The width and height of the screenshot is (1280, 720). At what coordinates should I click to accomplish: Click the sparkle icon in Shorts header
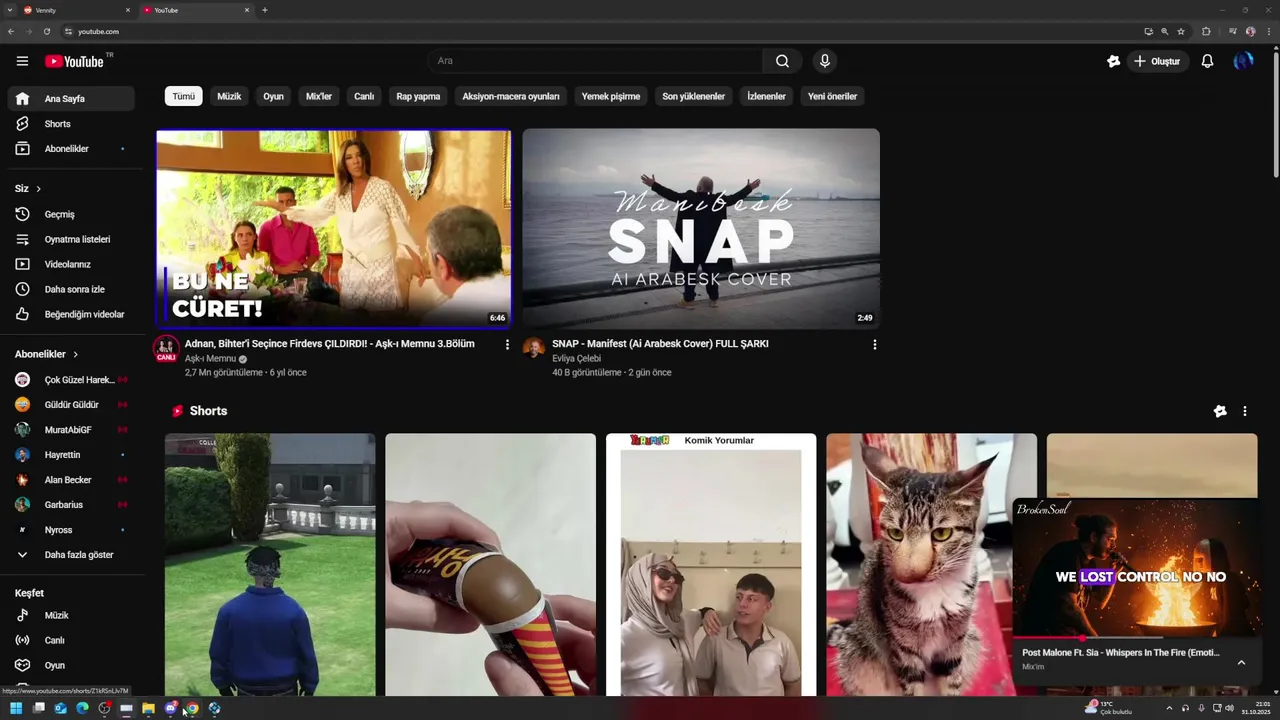pos(1220,411)
